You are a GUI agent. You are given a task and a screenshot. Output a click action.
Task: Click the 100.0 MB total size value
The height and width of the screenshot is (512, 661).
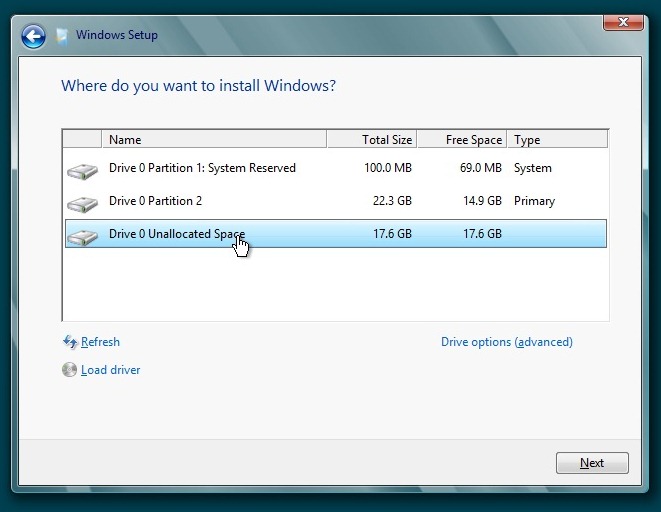pyautogui.click(x=388, y=168)
